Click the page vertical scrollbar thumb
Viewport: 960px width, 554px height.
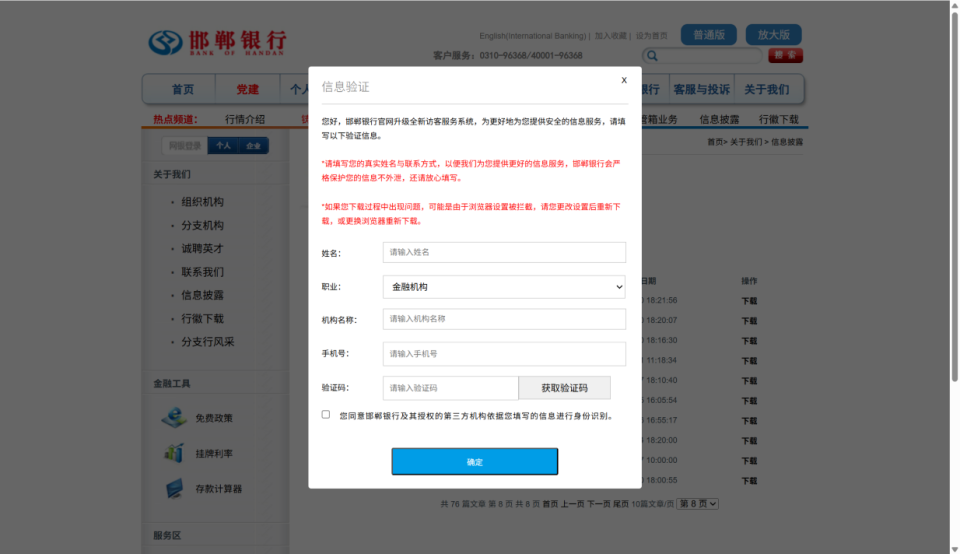click(954, 196)
